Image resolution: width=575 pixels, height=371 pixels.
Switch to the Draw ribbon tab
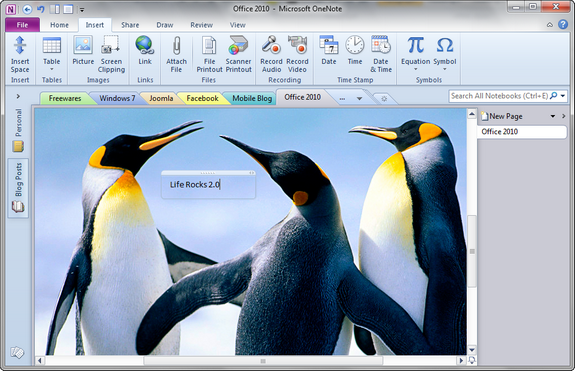(x=165, y=25)
